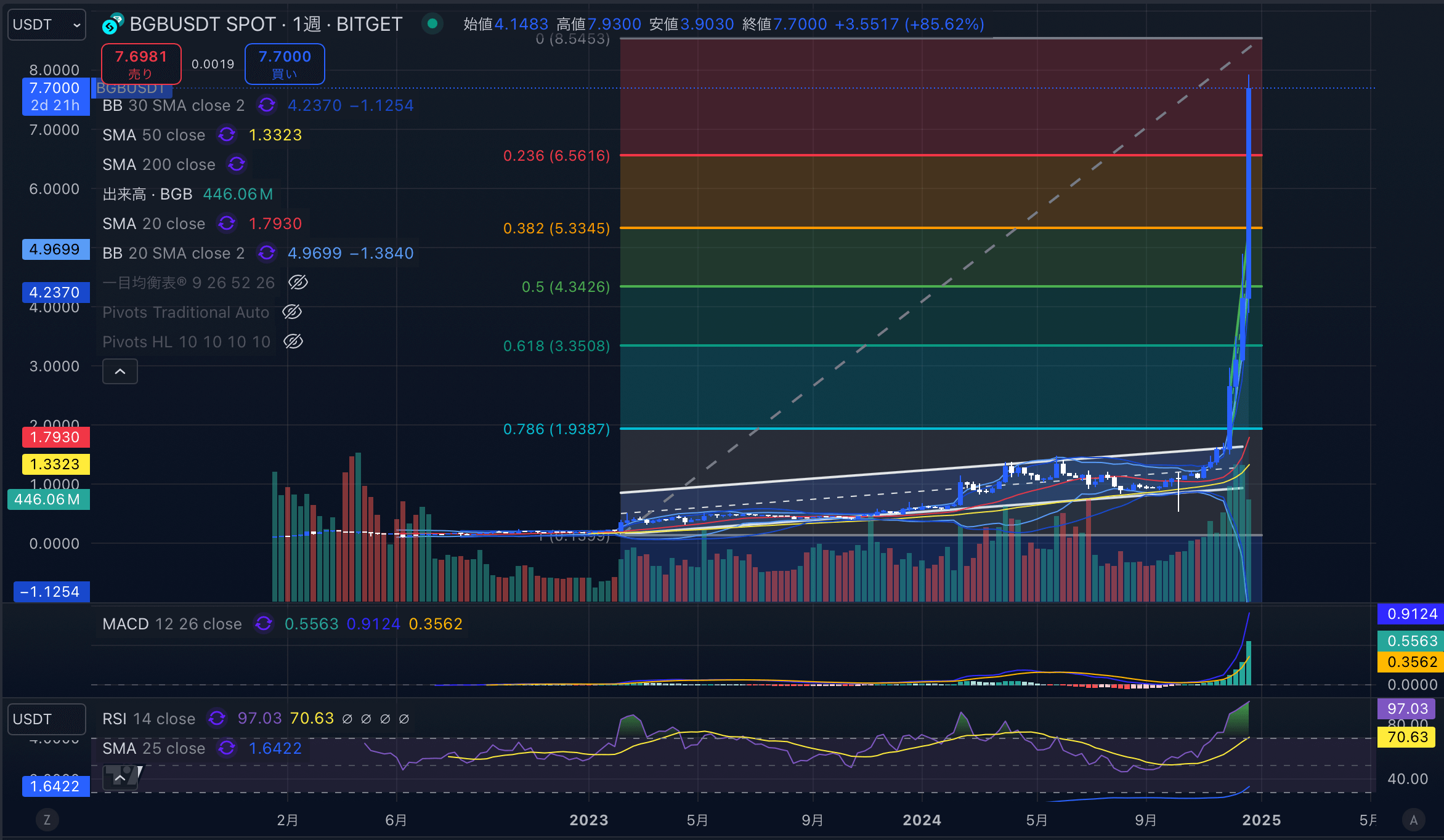Click the Z timezone button bottom left
This screenshot has width=1444, height=840.
[47, 820]
